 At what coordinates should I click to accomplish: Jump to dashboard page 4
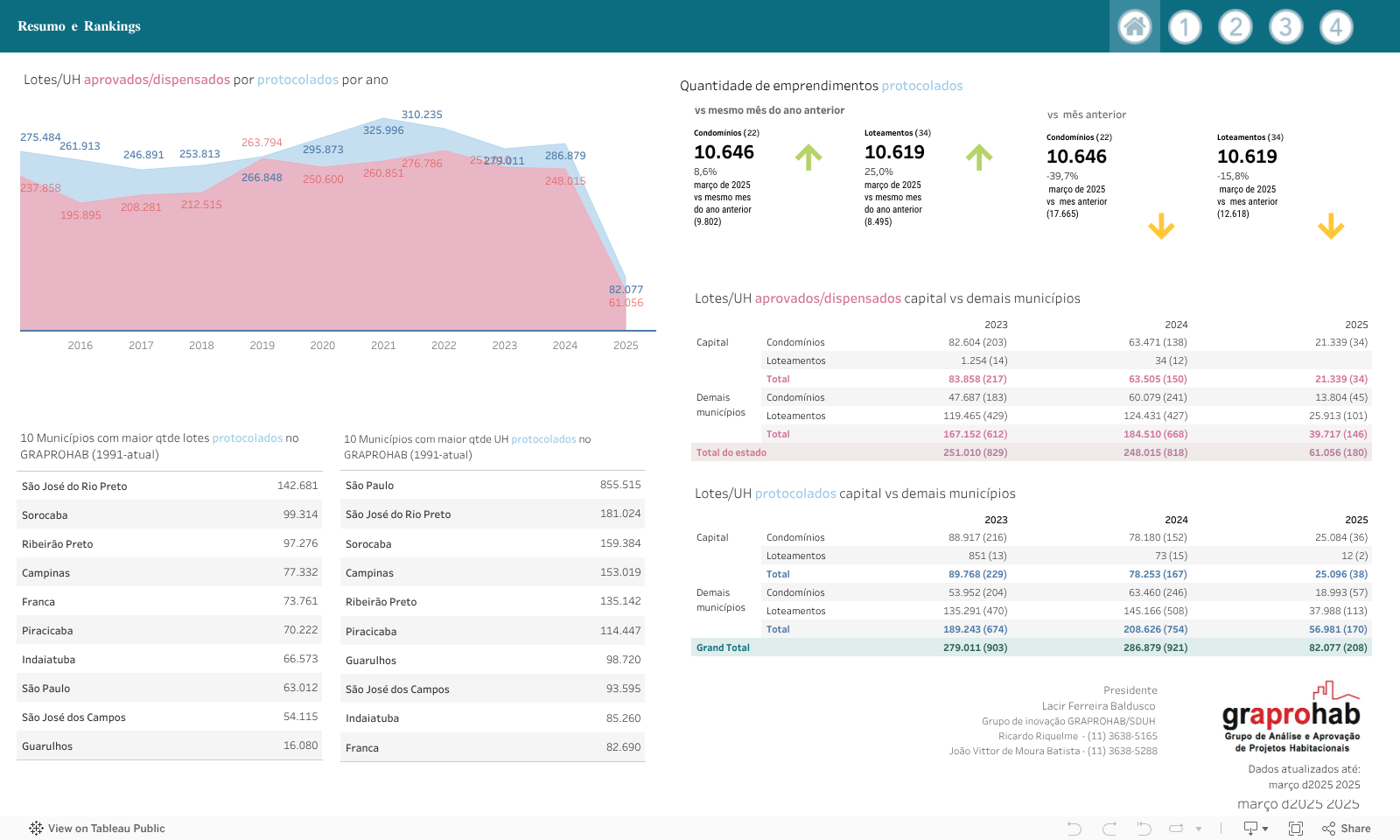[x=1336, y=27]
